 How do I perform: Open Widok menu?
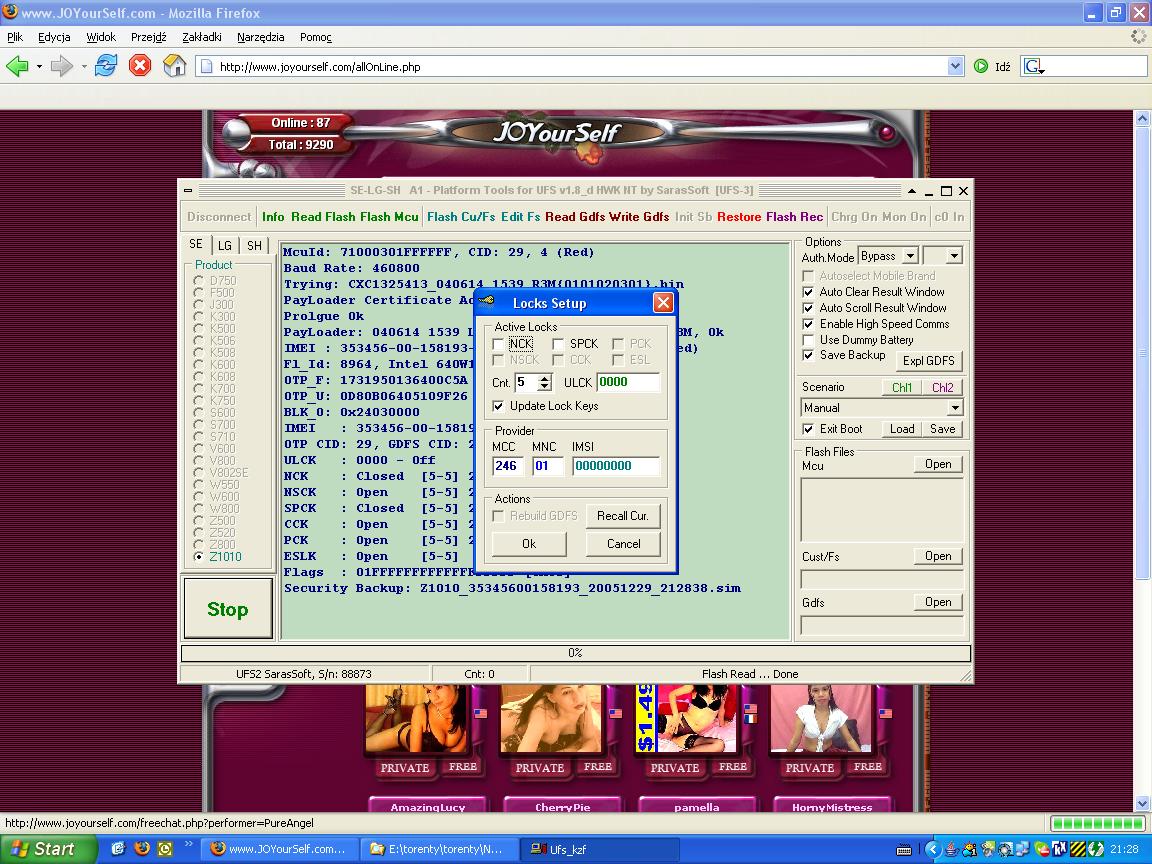[x=101, y=37]
